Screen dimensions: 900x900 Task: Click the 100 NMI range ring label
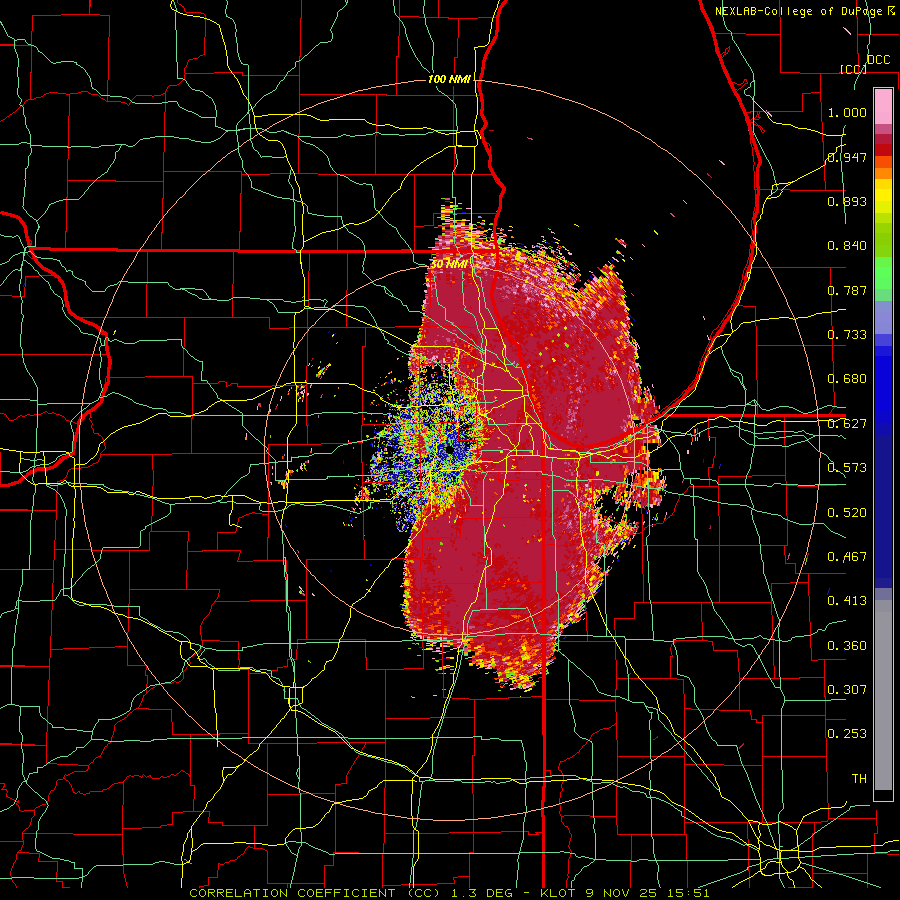449,79
